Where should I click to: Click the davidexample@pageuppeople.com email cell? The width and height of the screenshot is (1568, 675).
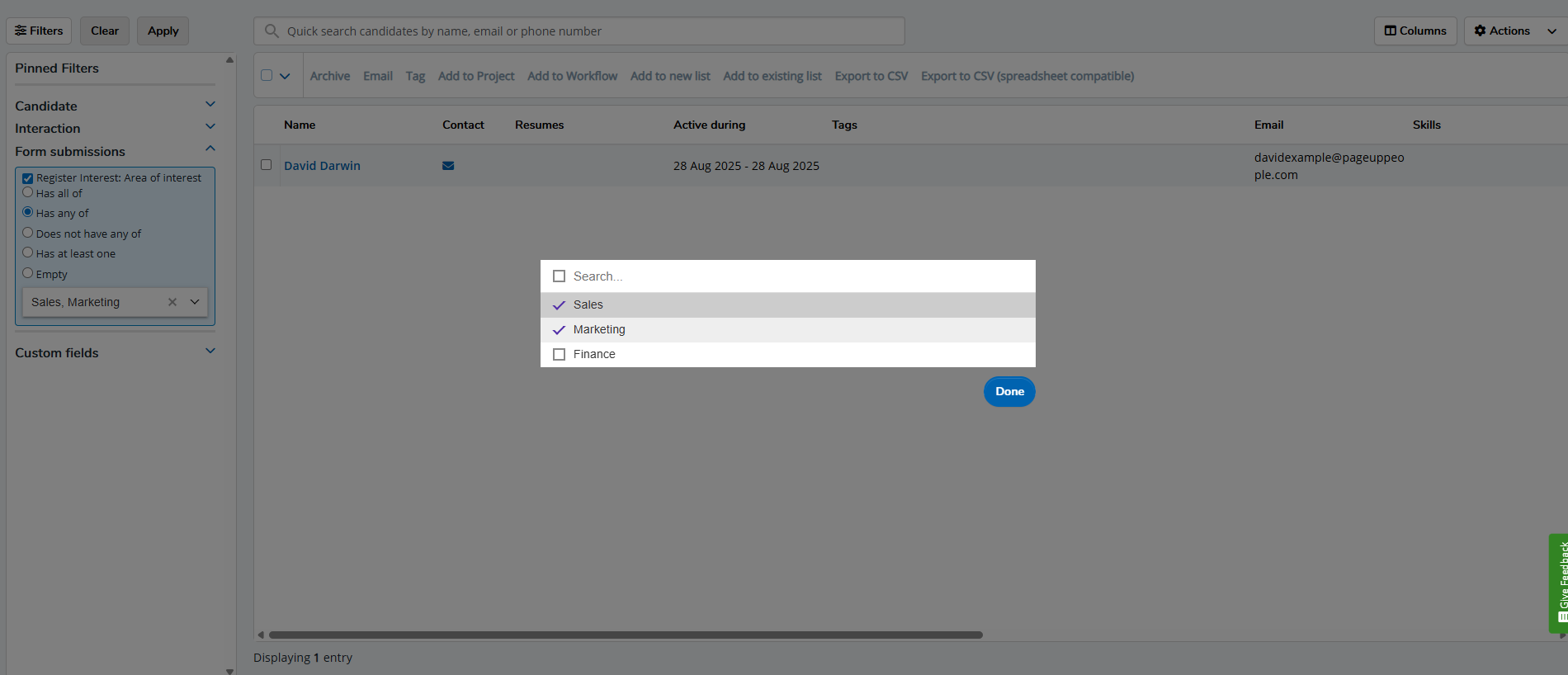coord(1329,166)
